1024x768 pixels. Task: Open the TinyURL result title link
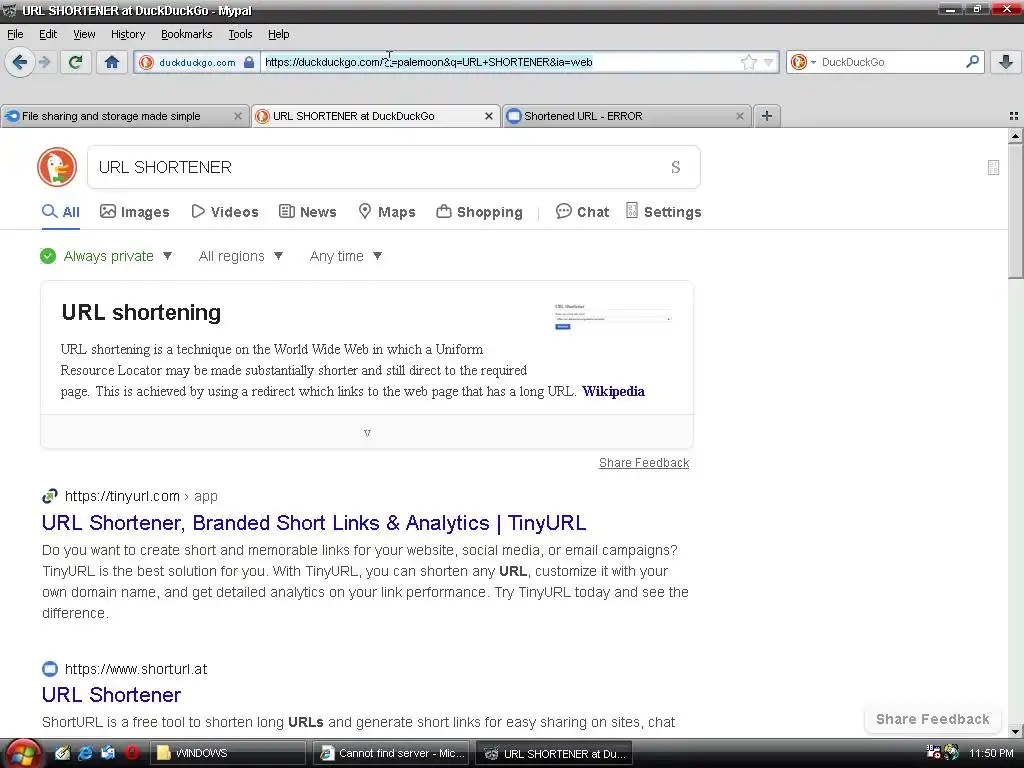314,522
